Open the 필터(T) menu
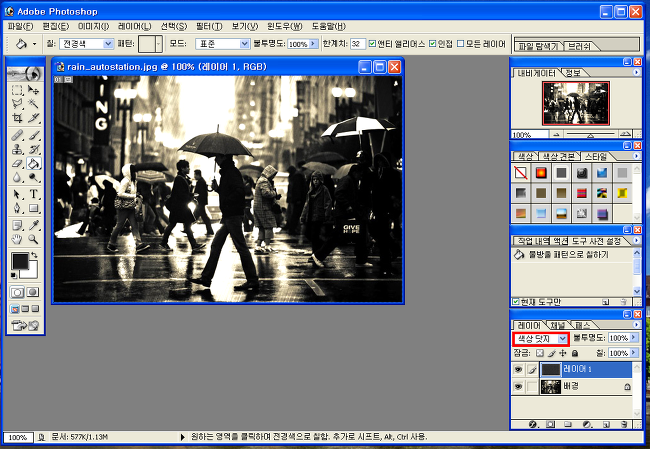This screenshot has width=650, height=449. pos(209,26)
